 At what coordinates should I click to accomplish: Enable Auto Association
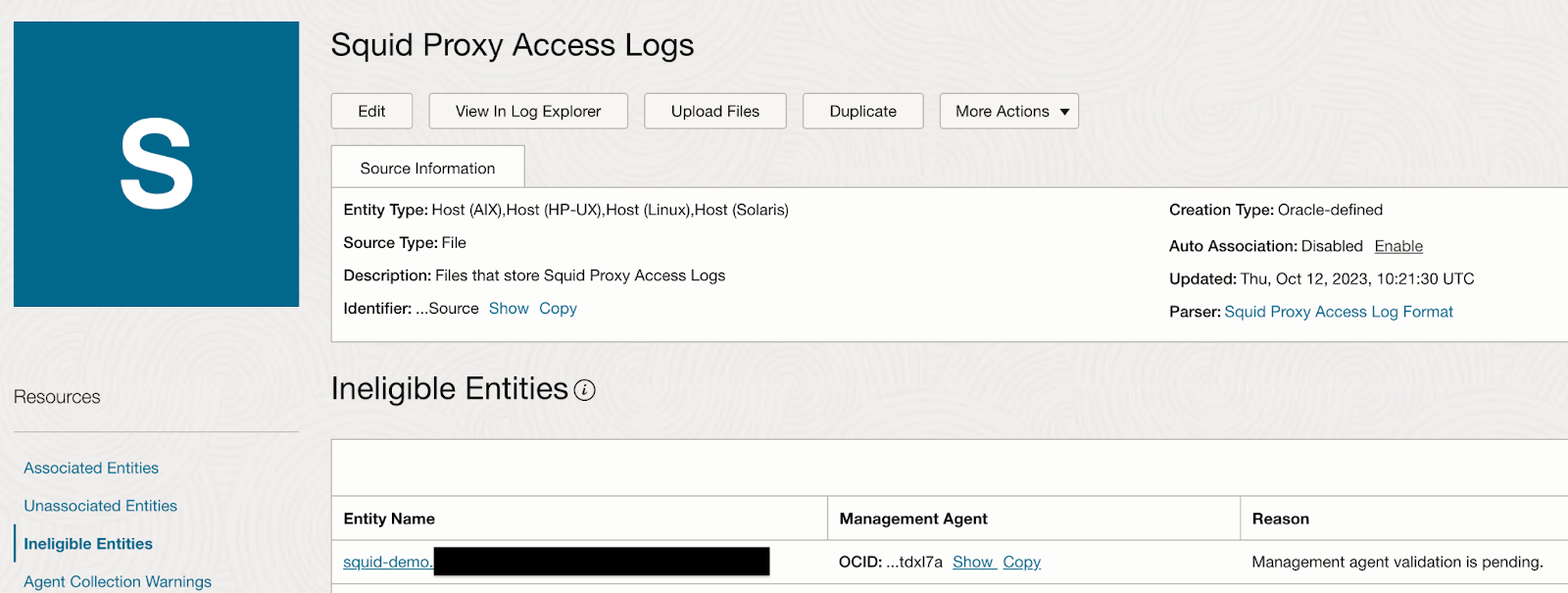1397,246
